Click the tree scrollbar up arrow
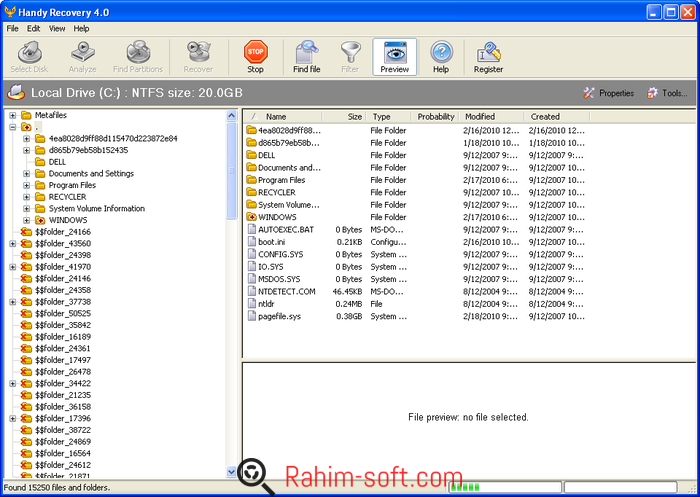 [231, 116]
